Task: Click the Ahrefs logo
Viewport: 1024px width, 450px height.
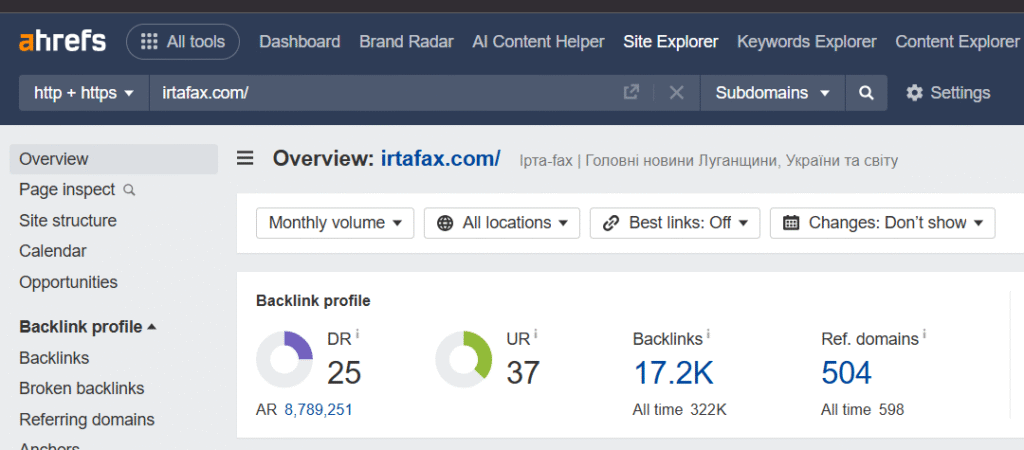Action: point(62,42)
